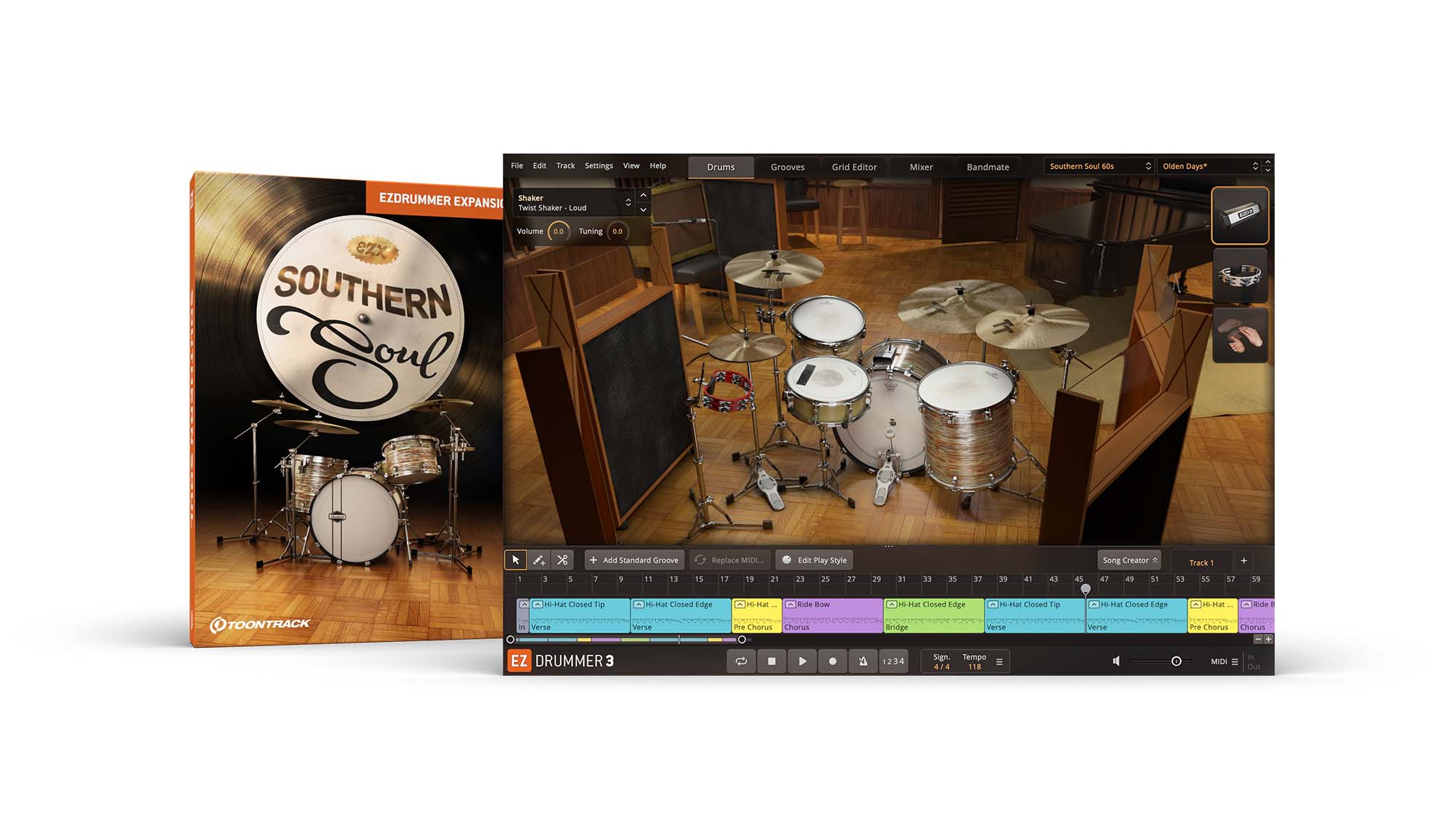Enable the 1234 count-in
This screenshot has width=1456, height=813.
click(893, 661)
